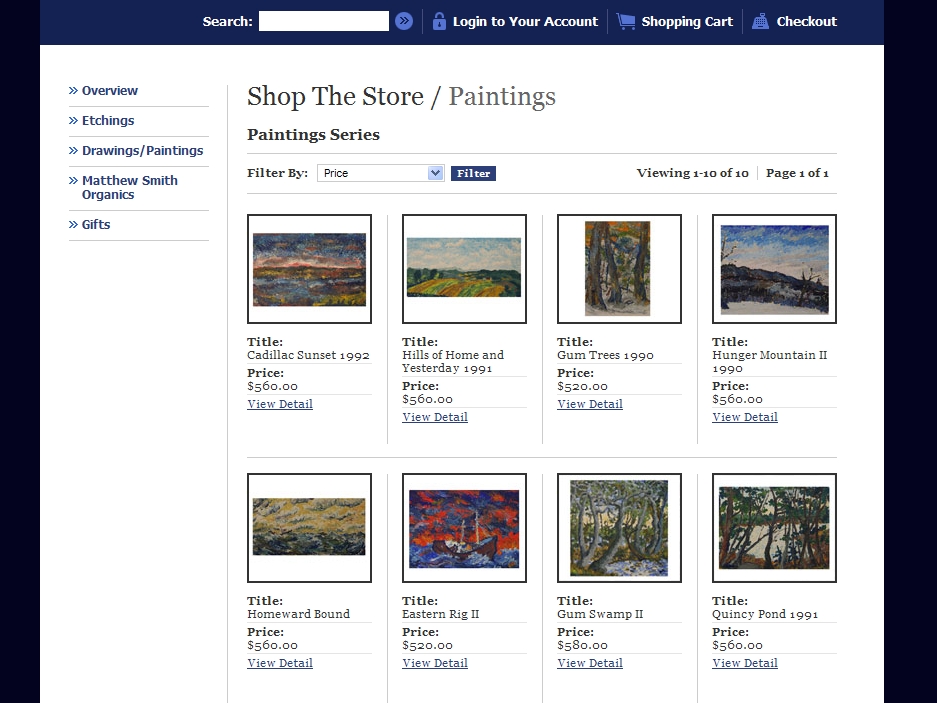Screen dimensions: 937x703
Task: Type in the Search input field
Action: [323, 21]
